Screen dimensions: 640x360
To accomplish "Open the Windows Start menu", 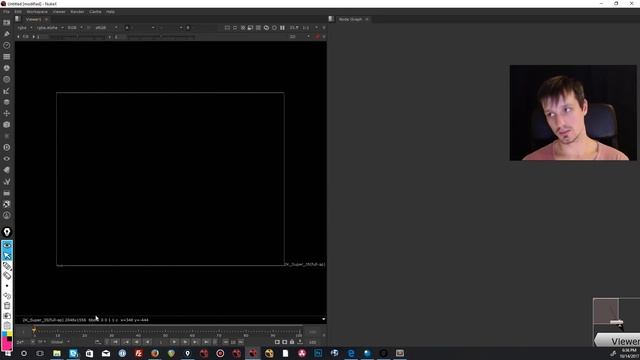I will coord(7,353).
